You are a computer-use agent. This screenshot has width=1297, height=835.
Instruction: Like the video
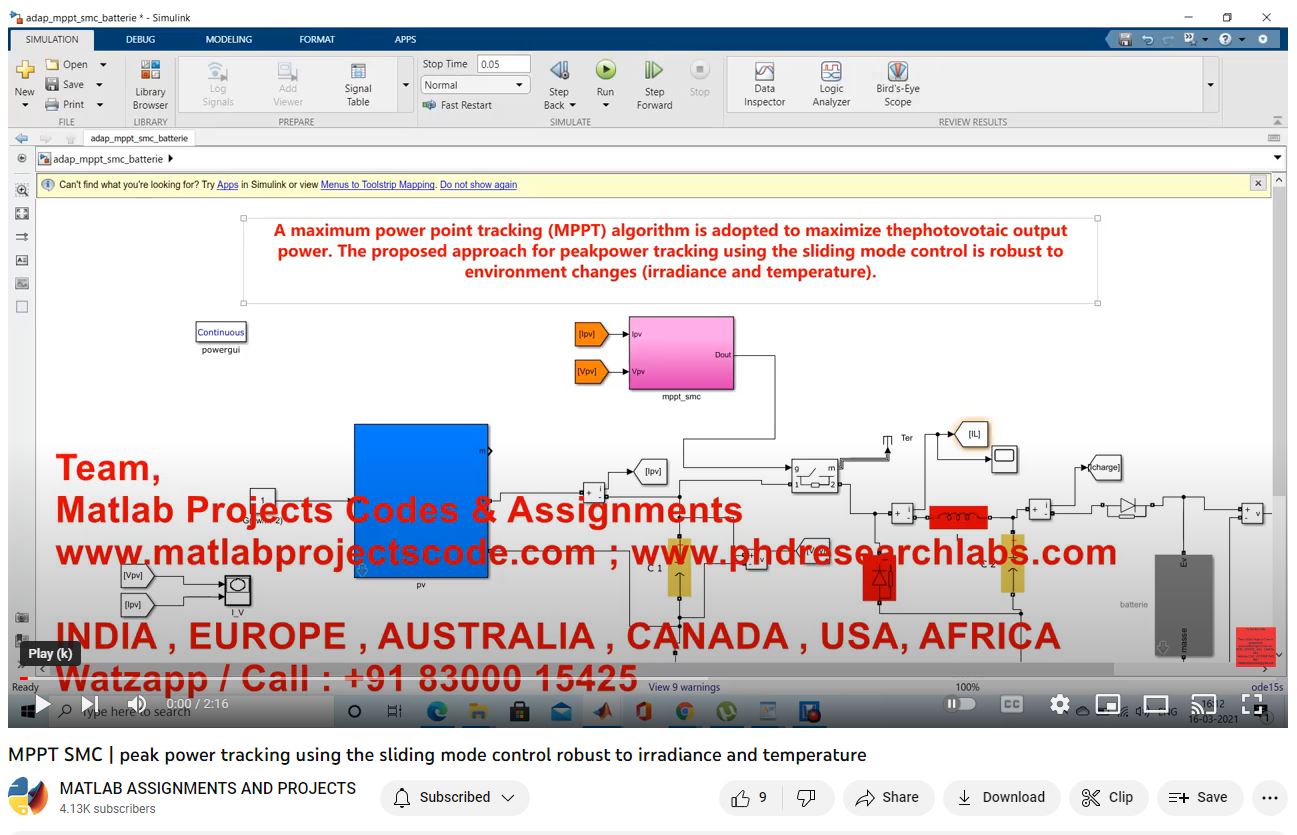pos(749,797)
